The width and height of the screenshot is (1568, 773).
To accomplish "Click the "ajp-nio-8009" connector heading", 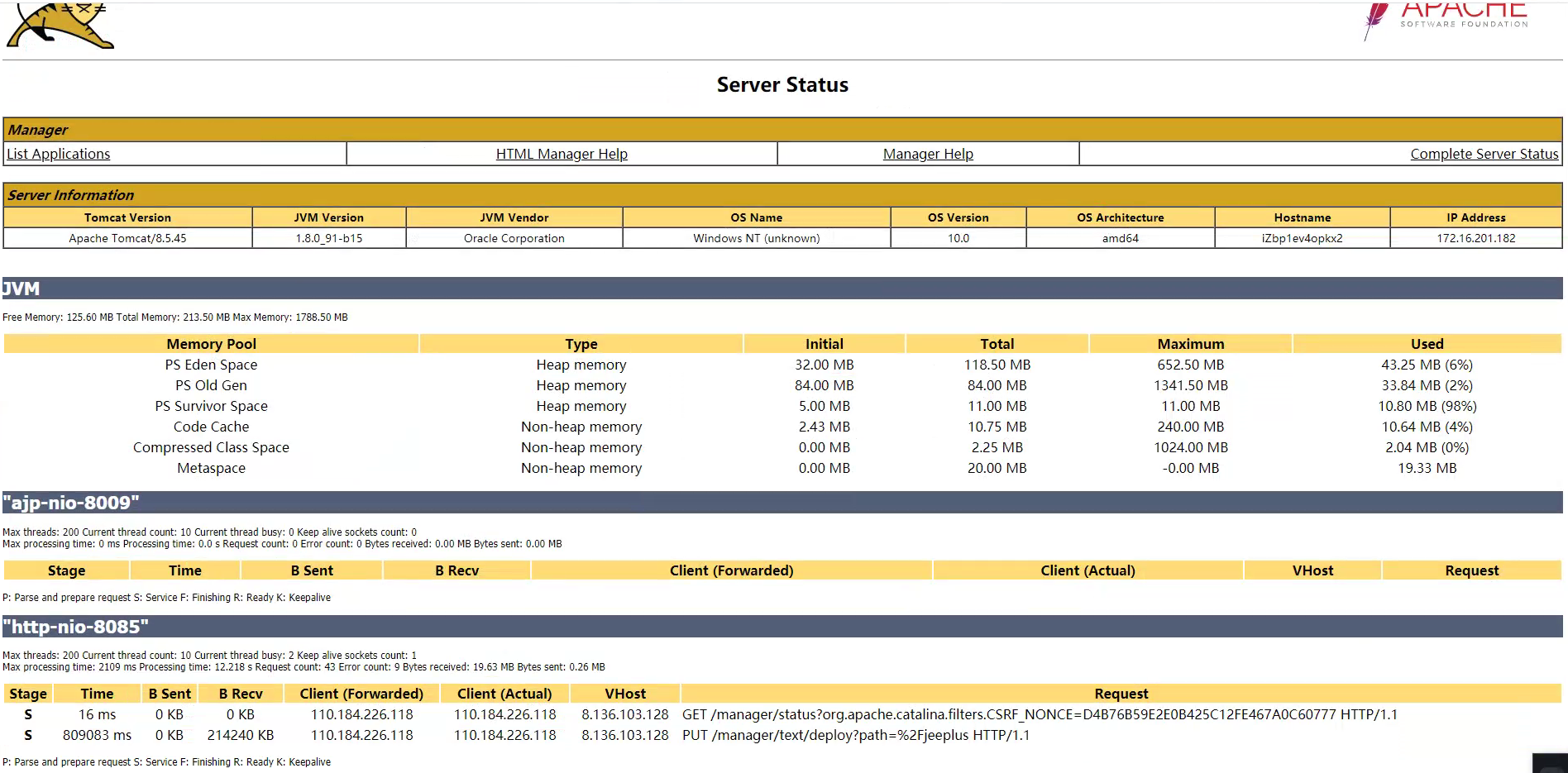I will click(x=782, y=503).
